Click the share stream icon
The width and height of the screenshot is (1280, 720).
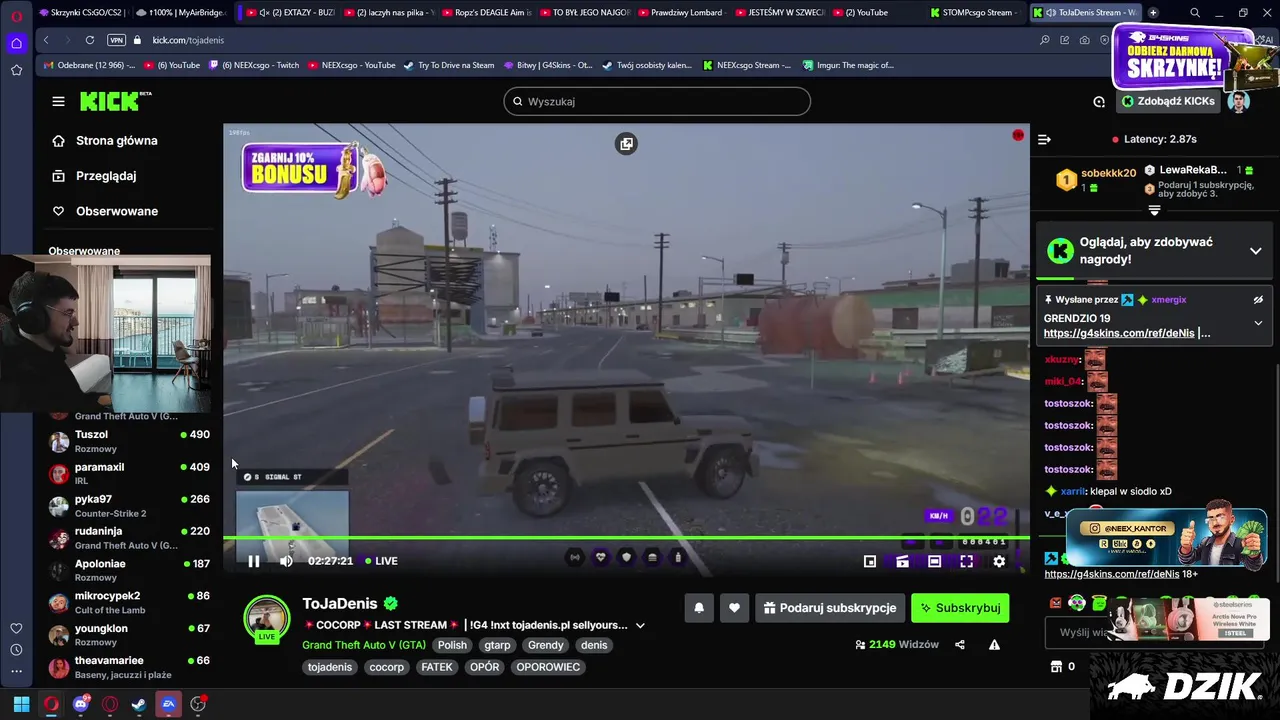pos(960,645)
